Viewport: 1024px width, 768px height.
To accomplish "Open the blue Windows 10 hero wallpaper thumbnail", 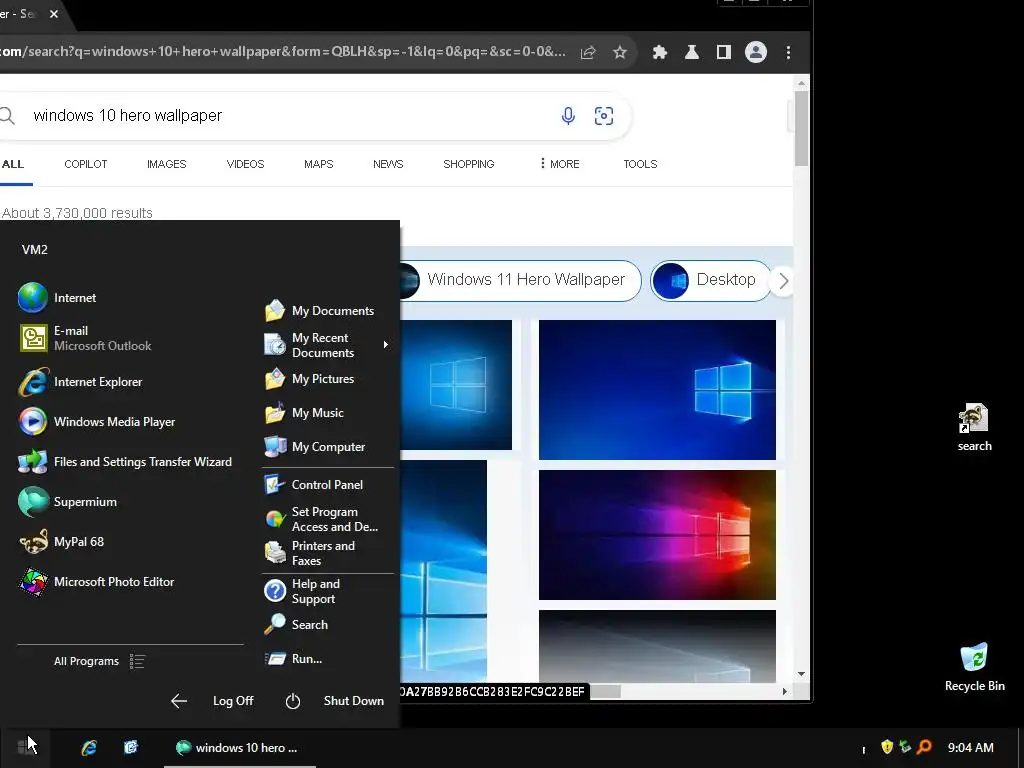I will pos(657,390).
